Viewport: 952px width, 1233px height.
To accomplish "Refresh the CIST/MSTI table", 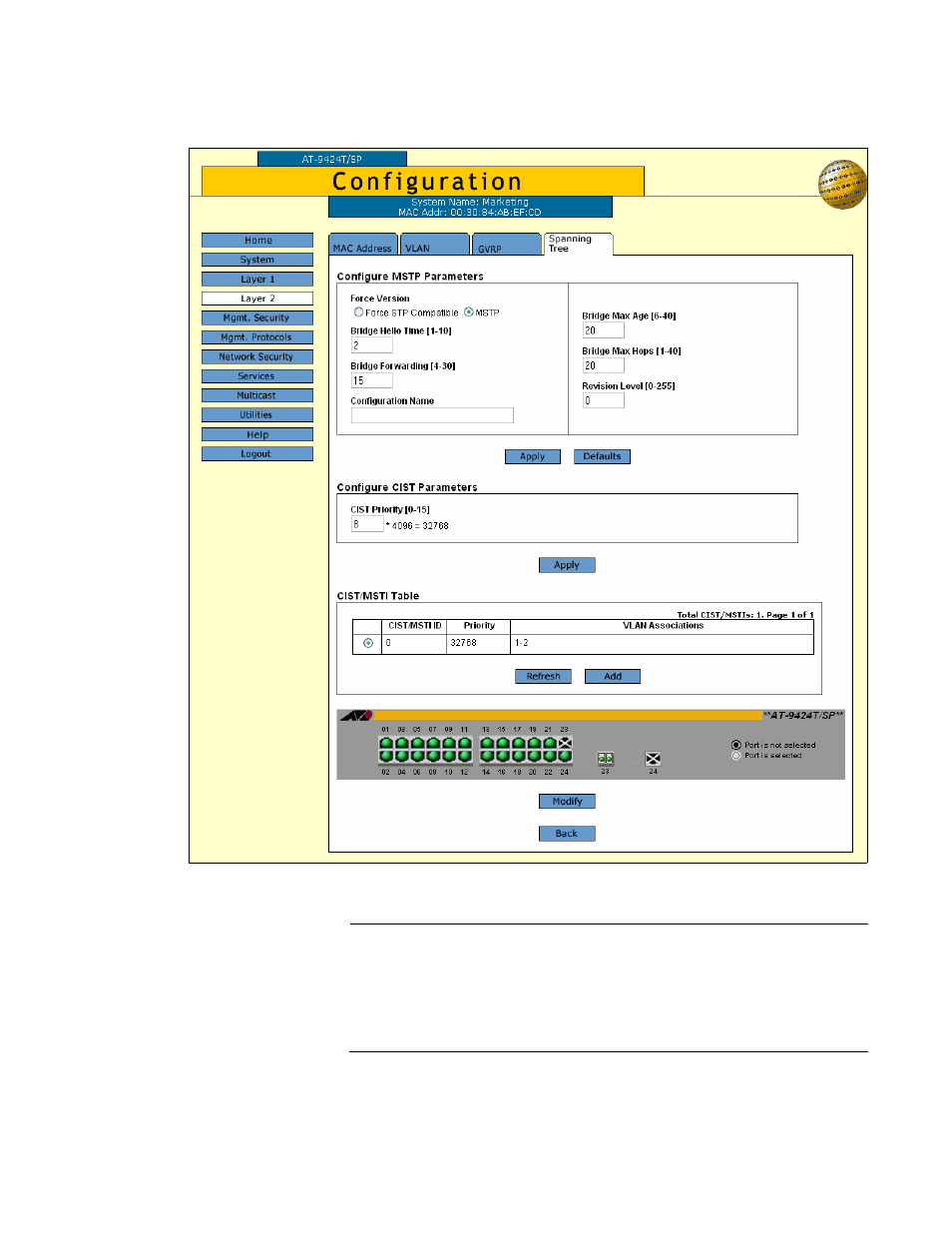I will coord(544,676).
